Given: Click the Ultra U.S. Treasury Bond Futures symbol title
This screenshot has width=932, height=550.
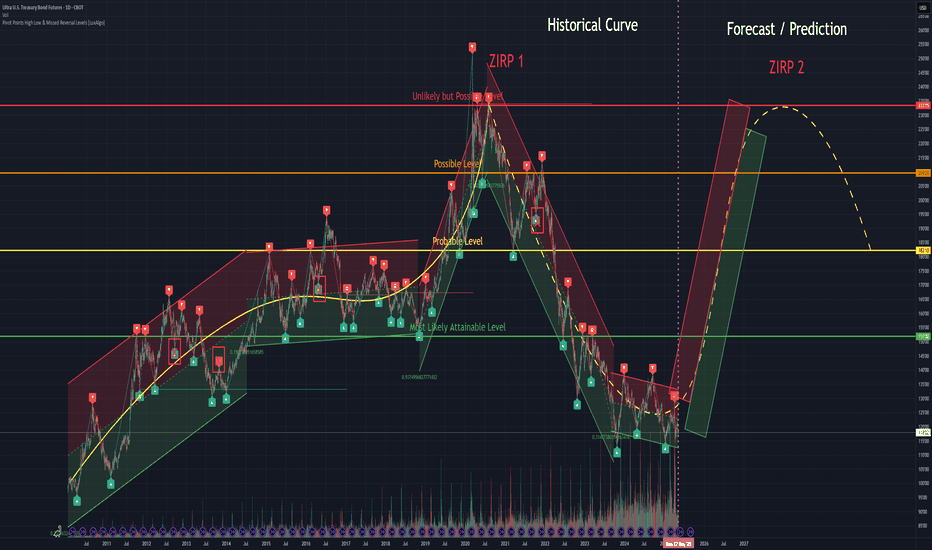Looking at the screenshot, I should pos(43,7).
